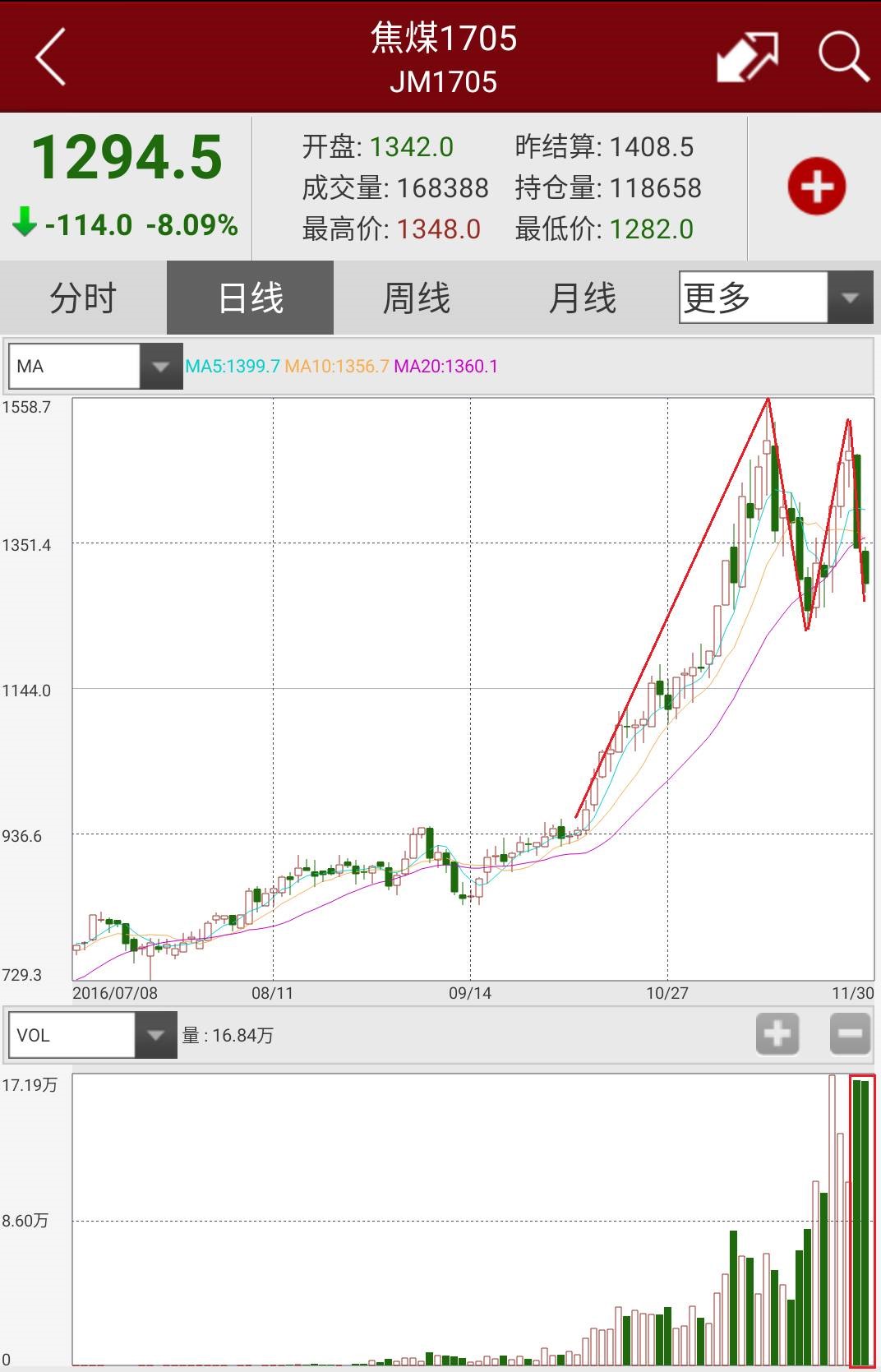Tap 最低价 value 1282.0
Screen dimensions: 881x1372
(x=651, y=229)
